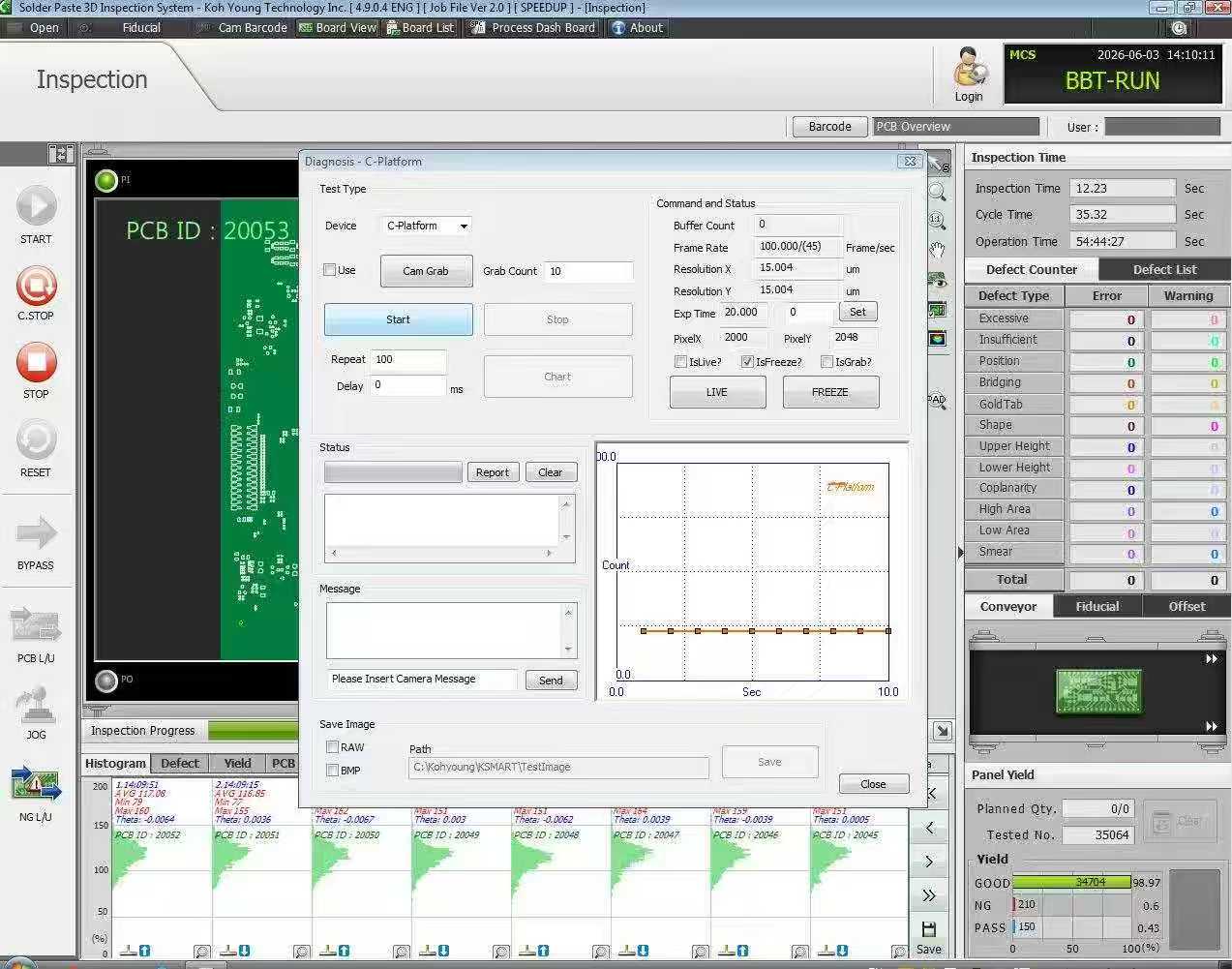Open the Board List menu
Image resolution: width=1232 pixels, height=969 pixels.
[420, 28]
